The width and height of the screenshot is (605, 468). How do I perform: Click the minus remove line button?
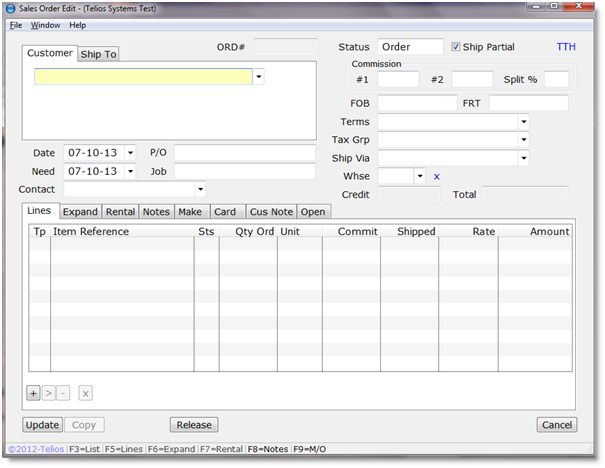click(63, 393)
